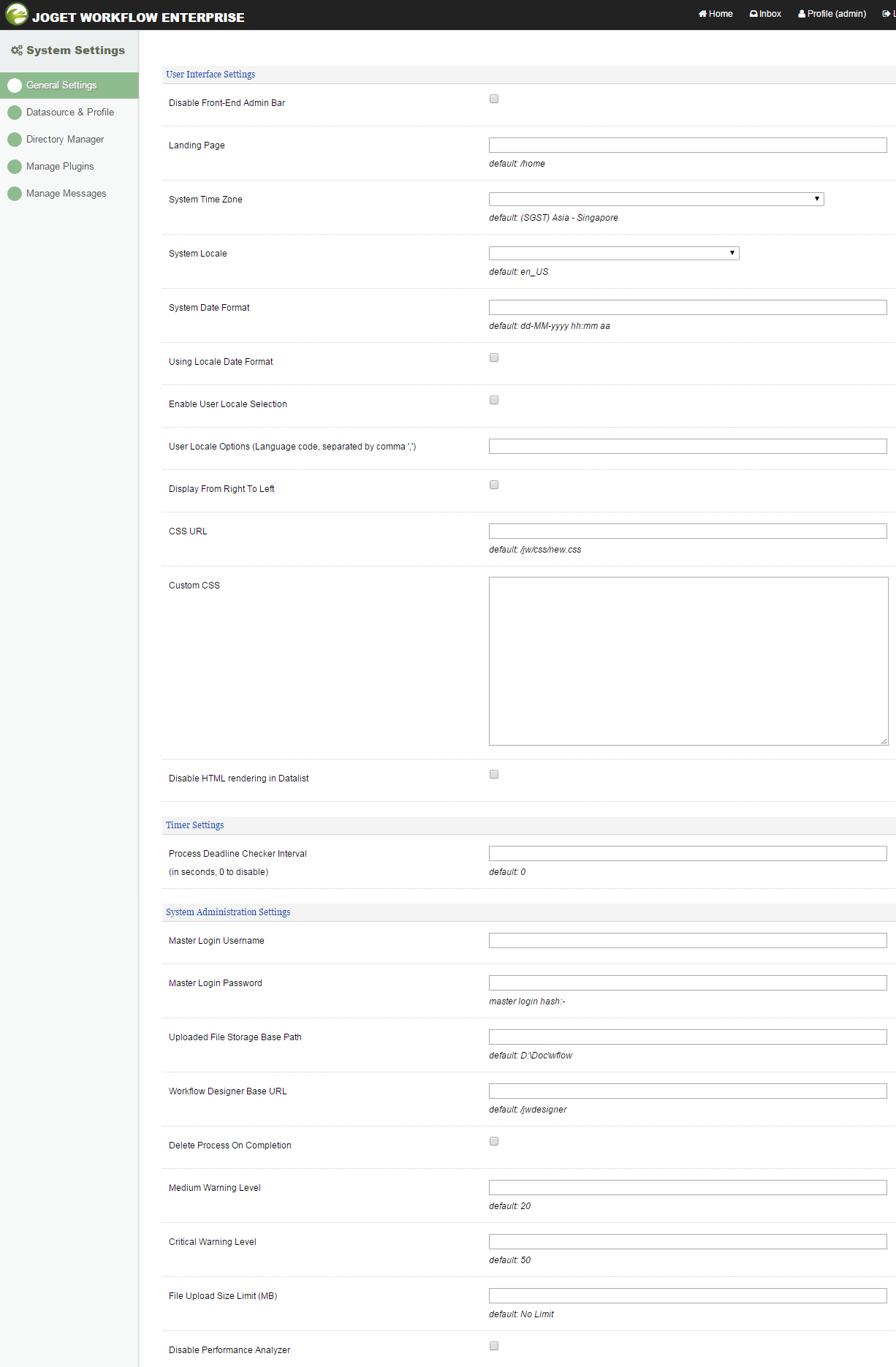Open the Inbox icon link
The image size is (896, 1367).
point(753,14)
